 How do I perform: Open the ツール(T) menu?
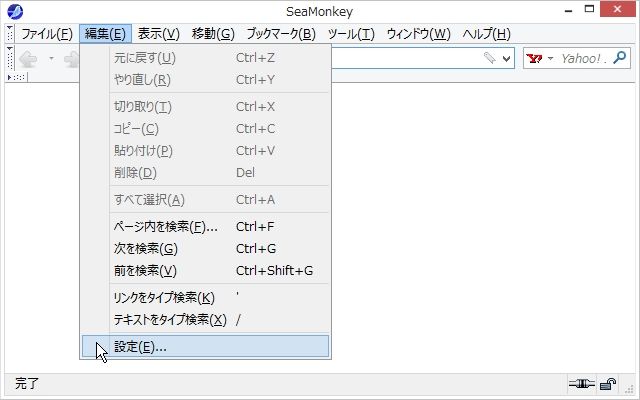click(351, 34)
